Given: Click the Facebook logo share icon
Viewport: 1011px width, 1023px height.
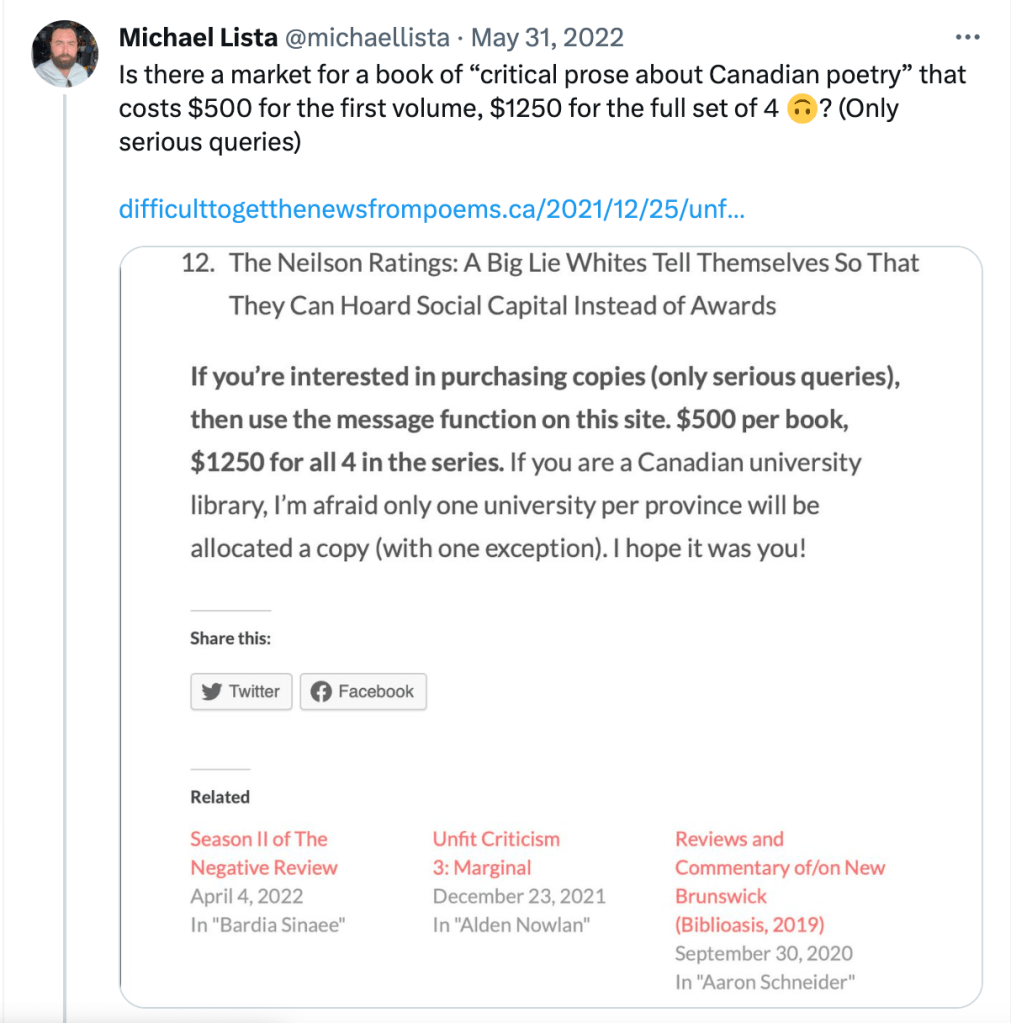Looking at the screenshot, I should [321, 691].
